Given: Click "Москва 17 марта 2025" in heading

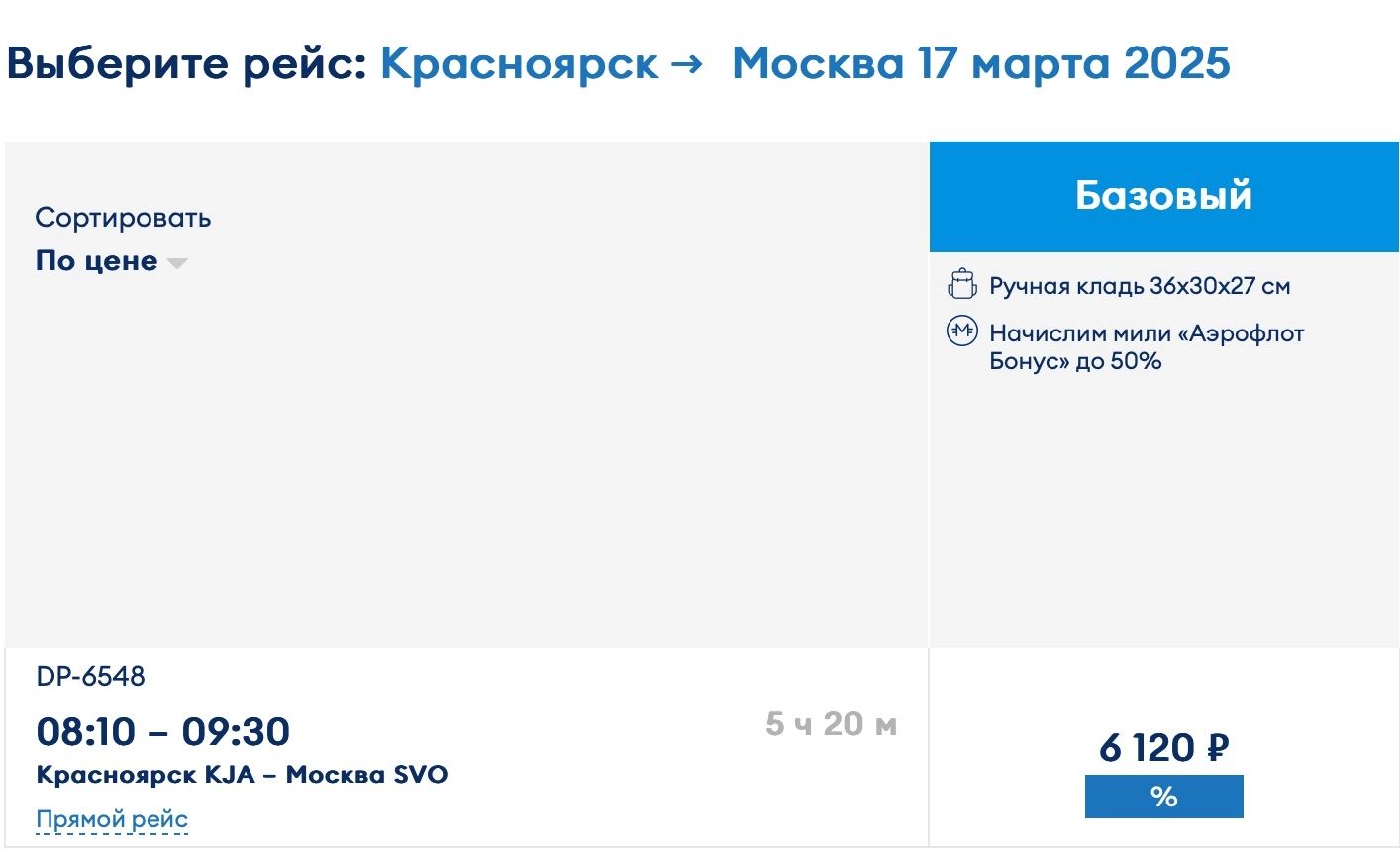Looking at the screenshot, I should pyautogui.click(x=980, y=65).
